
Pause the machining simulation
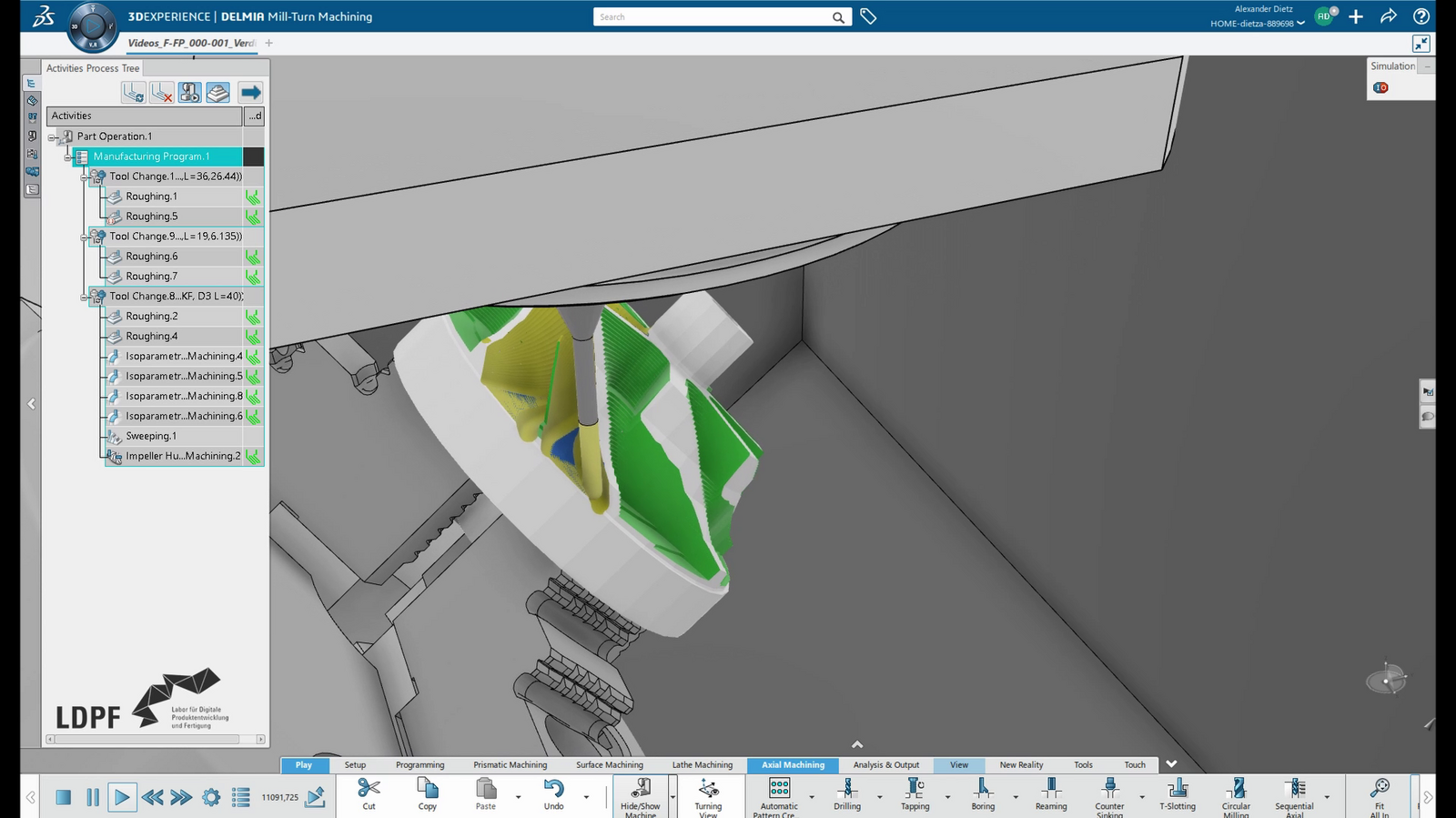[x=93, y=797]
